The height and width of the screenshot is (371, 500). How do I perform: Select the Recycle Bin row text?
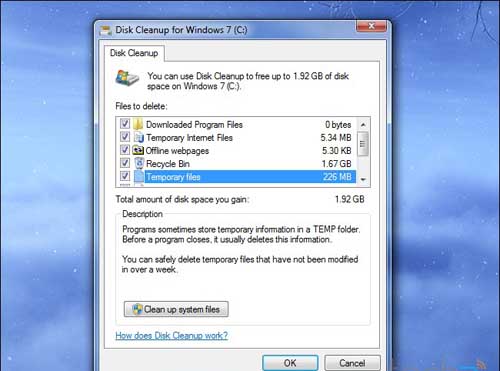tap(168, 164)
